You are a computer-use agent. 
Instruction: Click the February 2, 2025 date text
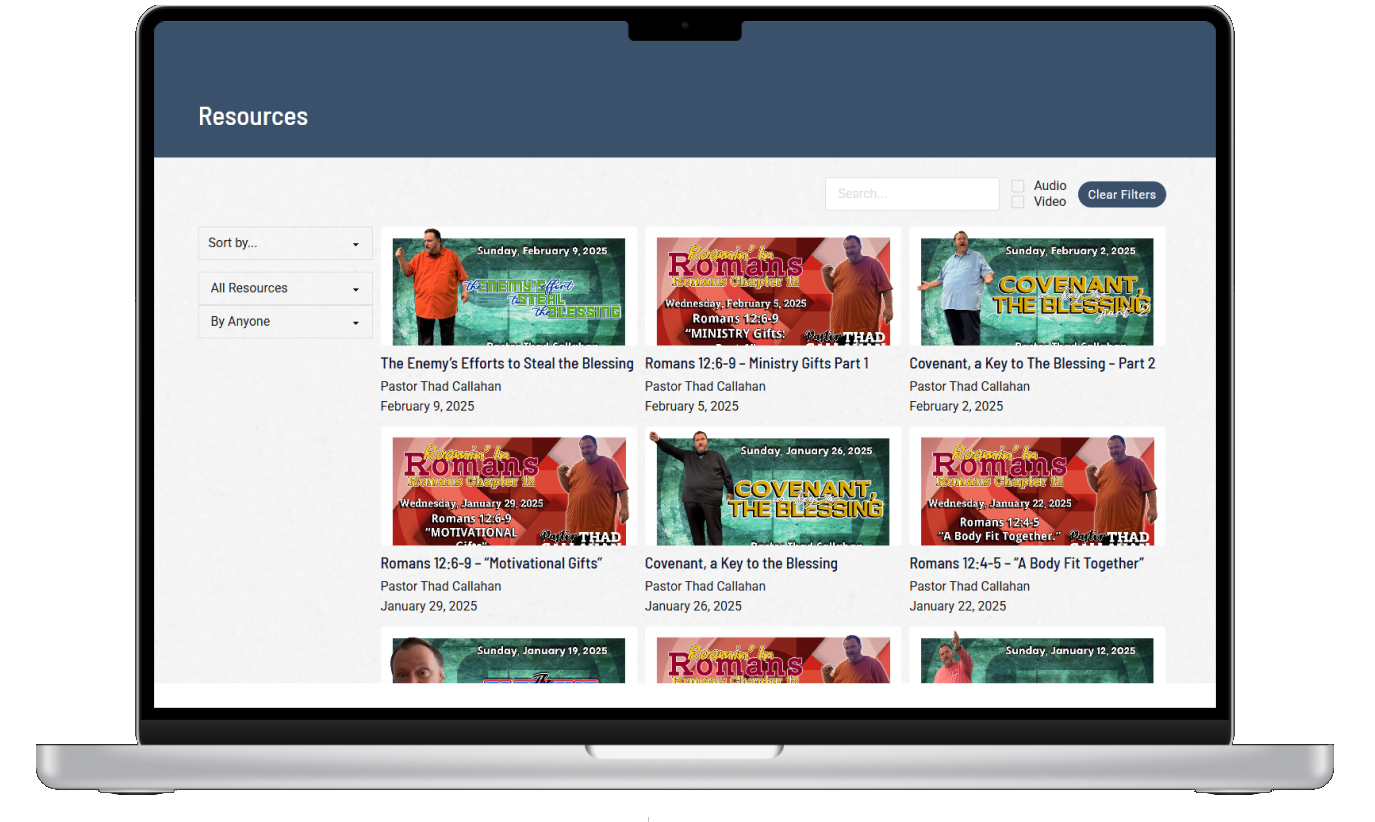tap(956, 407)
